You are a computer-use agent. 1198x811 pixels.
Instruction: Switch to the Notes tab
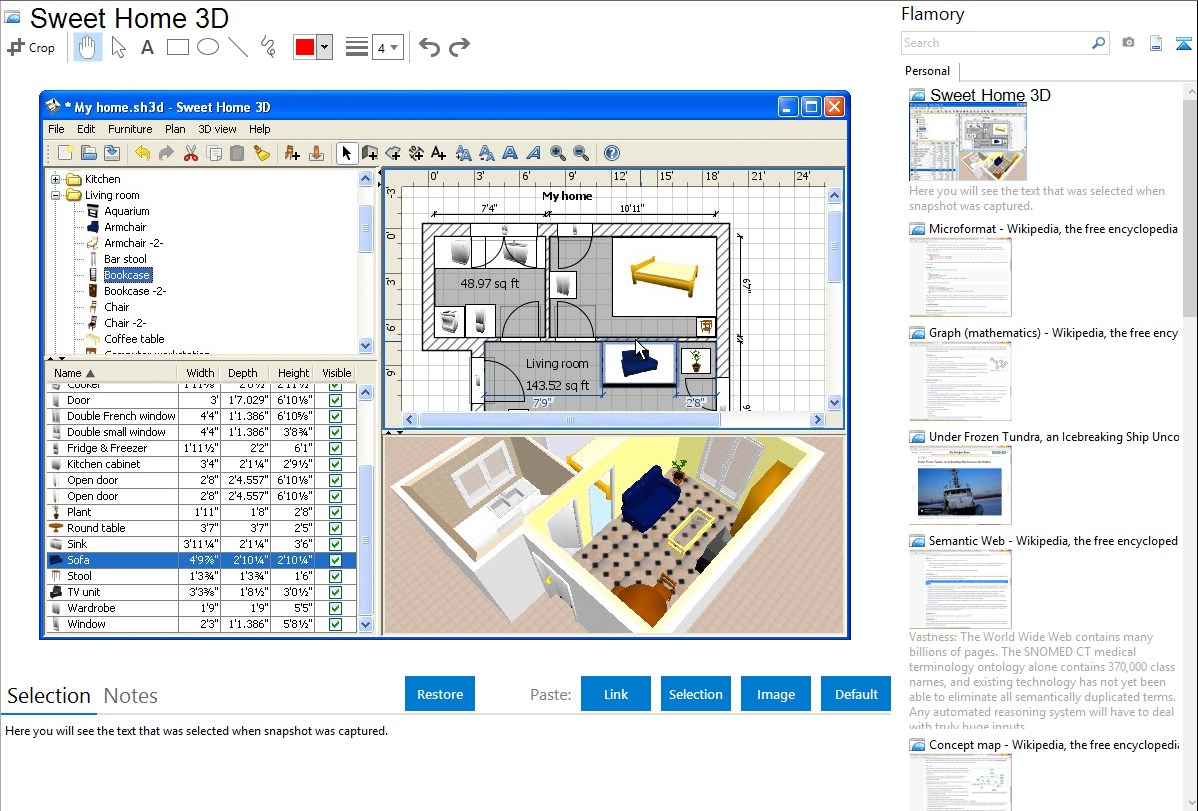point(131,696)
